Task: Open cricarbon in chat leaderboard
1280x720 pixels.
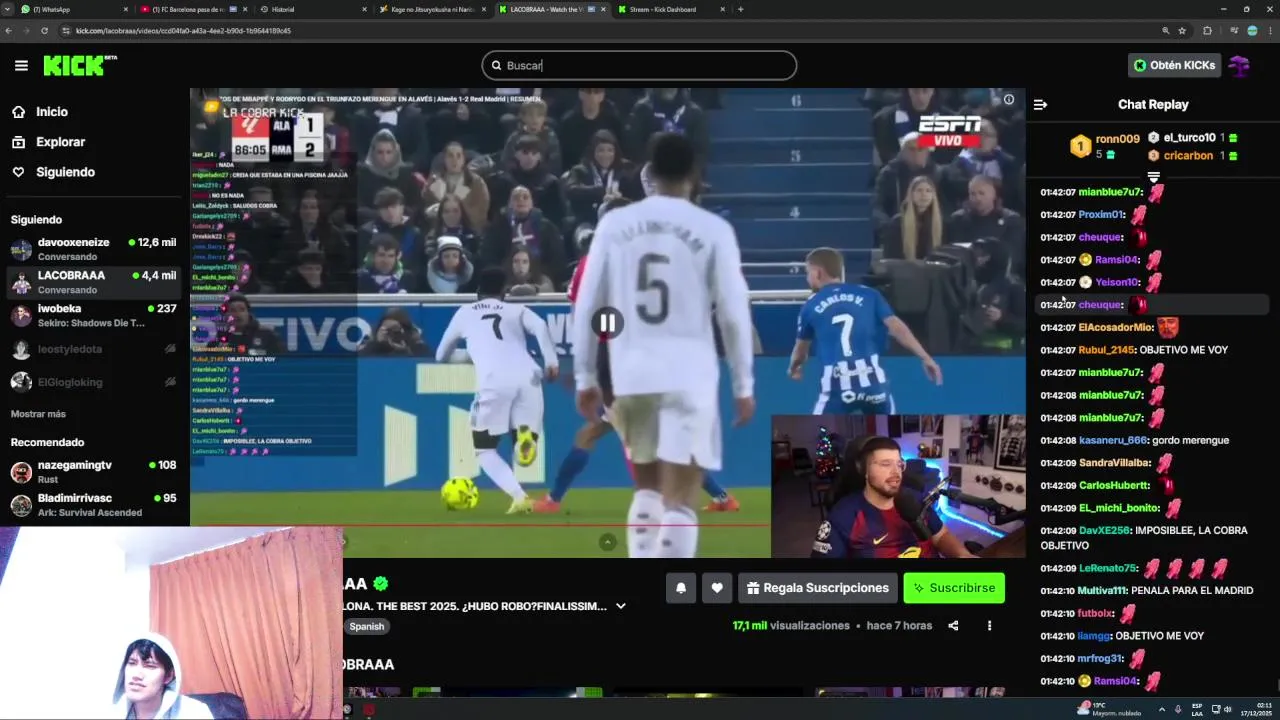Action: 1192,156
